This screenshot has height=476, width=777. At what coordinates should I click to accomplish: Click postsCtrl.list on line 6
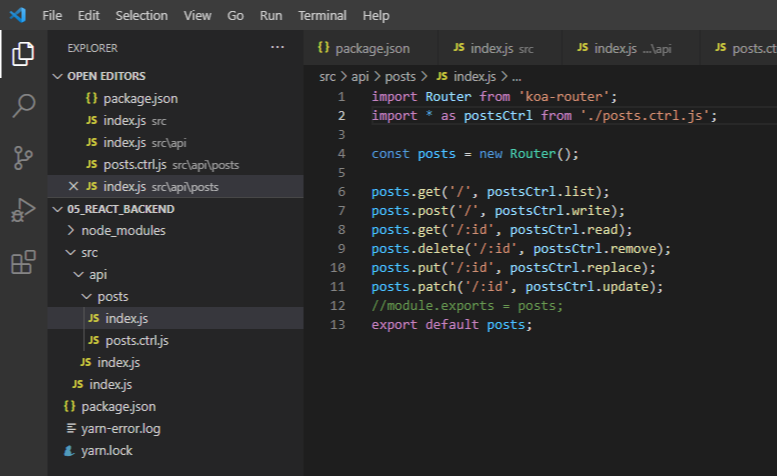click(541, 191)
